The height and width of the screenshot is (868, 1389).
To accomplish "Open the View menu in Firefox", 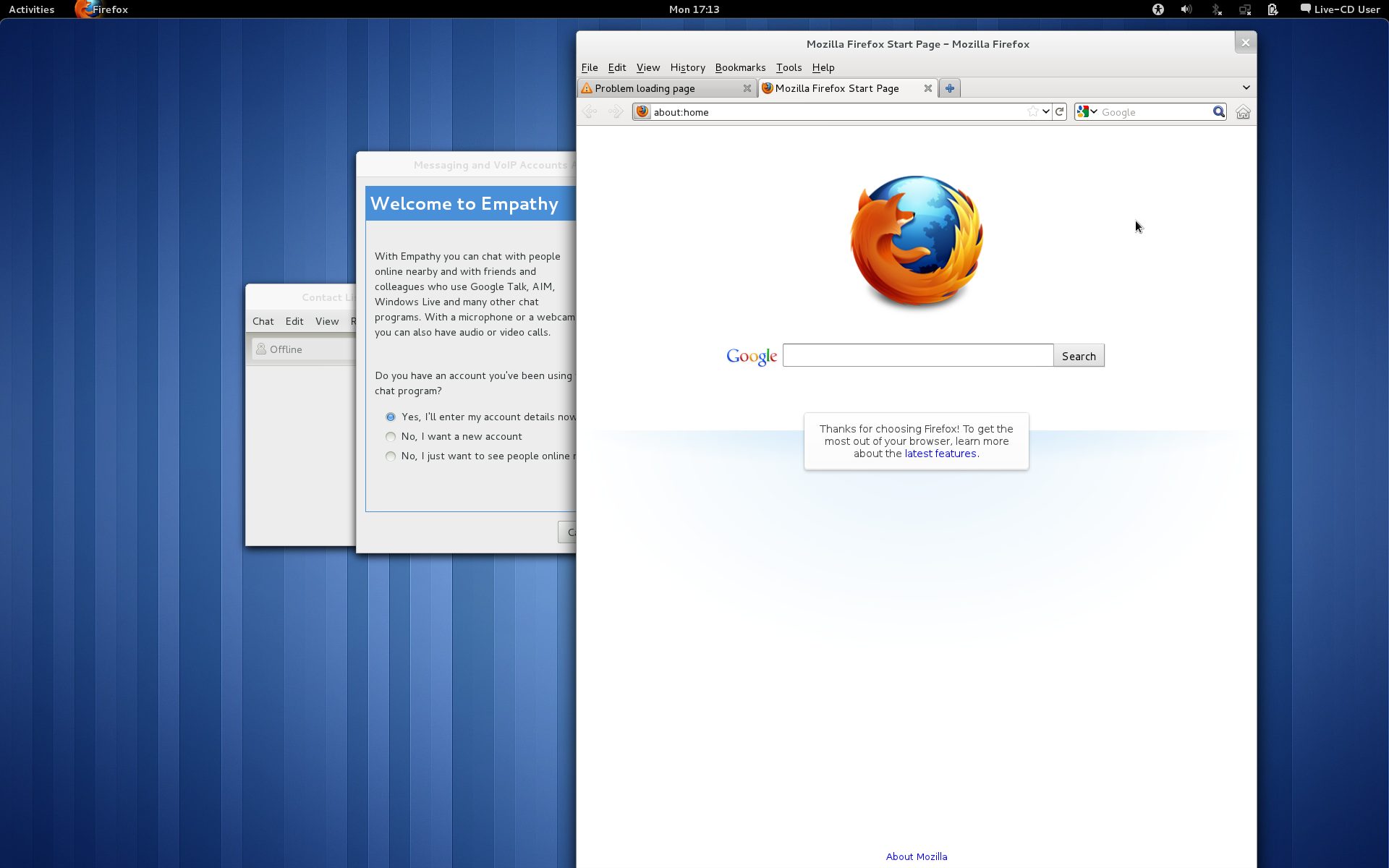I will pos(648,67).
